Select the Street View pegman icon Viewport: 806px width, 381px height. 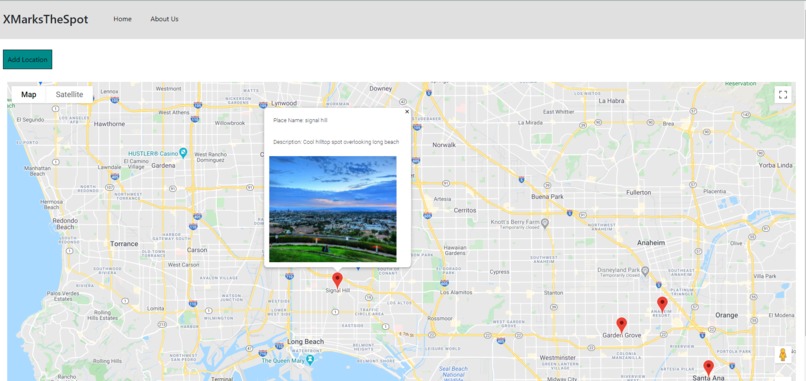click(x=783, y=355)
